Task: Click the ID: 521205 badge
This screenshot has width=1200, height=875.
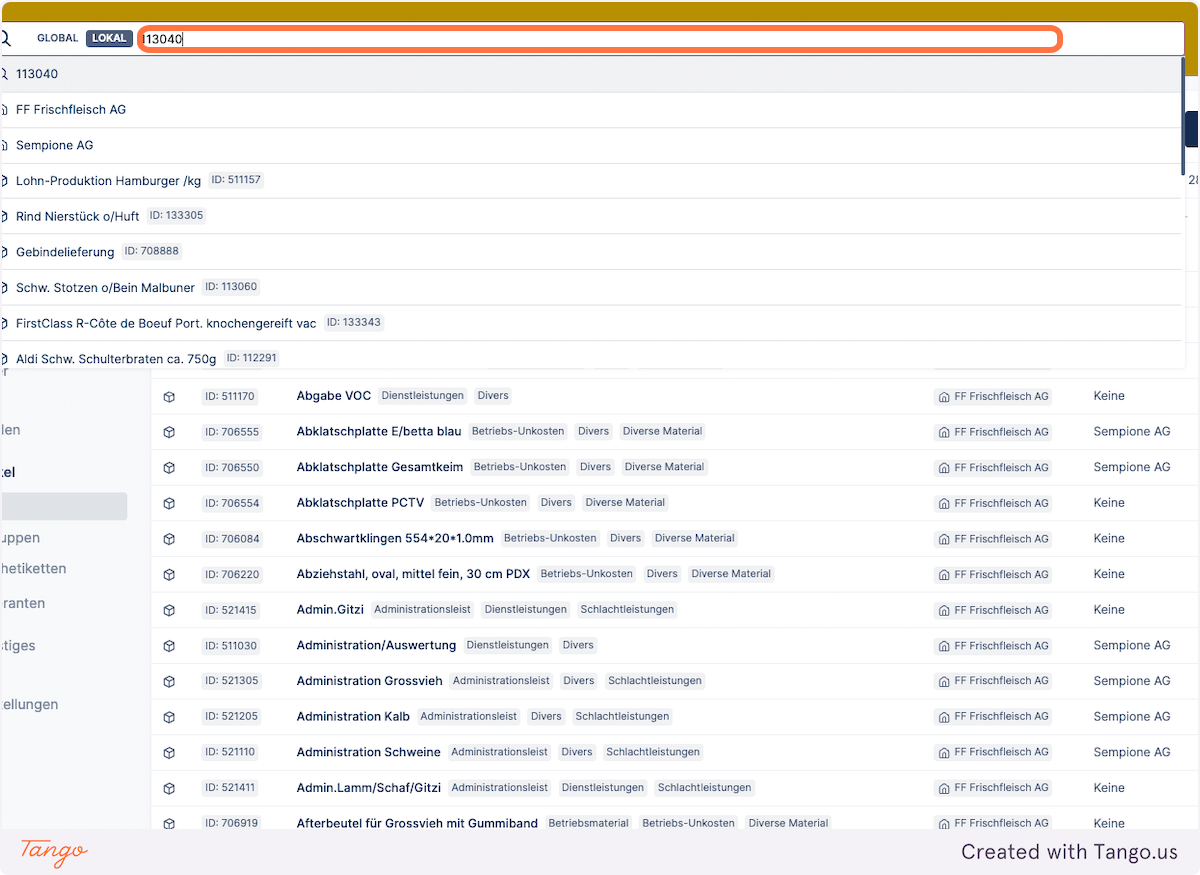Action: [x=231, y=717]
